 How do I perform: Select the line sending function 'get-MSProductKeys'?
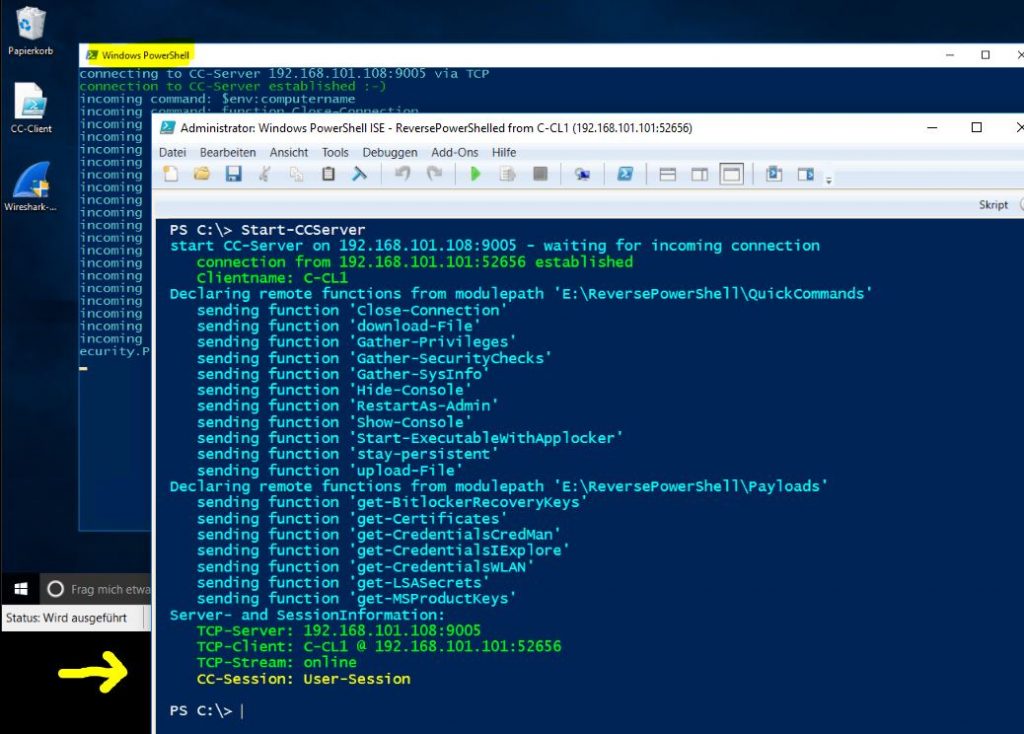(357, 598)
